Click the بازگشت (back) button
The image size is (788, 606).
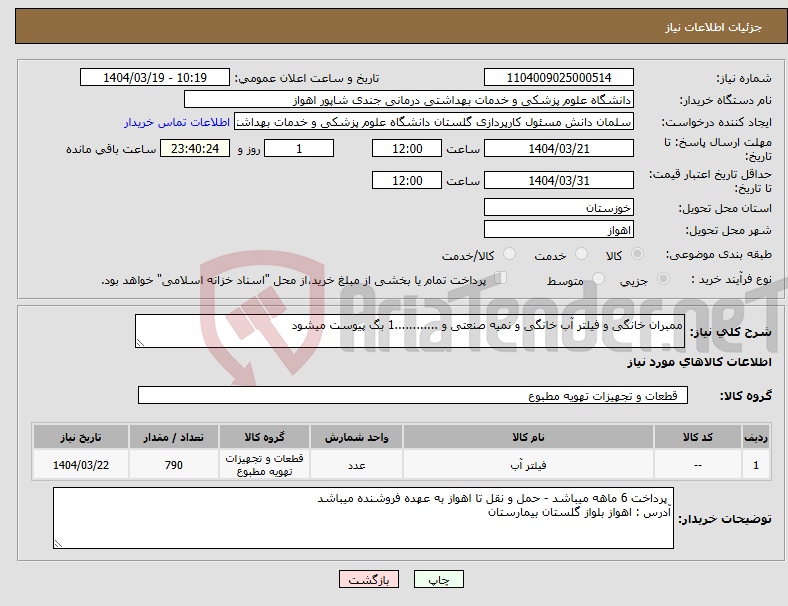tap(369, 579)
